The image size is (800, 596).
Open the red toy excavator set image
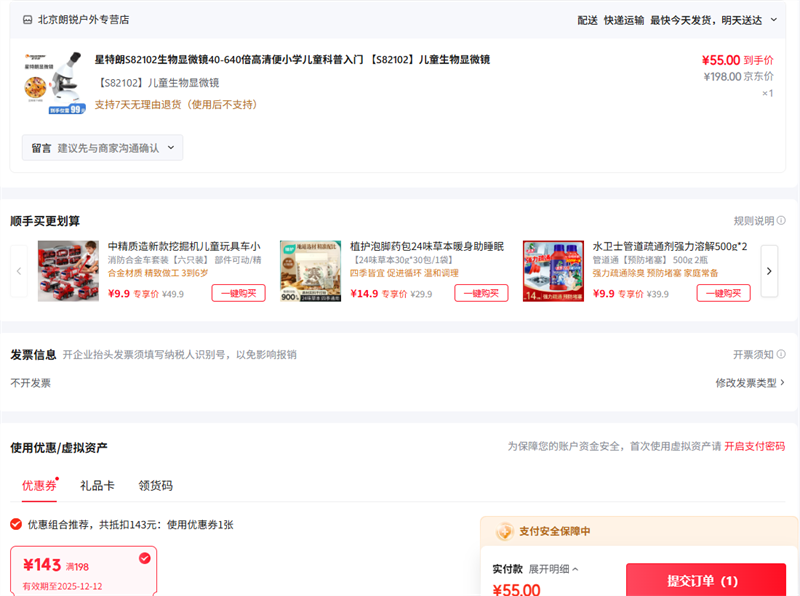coord(68,271)
